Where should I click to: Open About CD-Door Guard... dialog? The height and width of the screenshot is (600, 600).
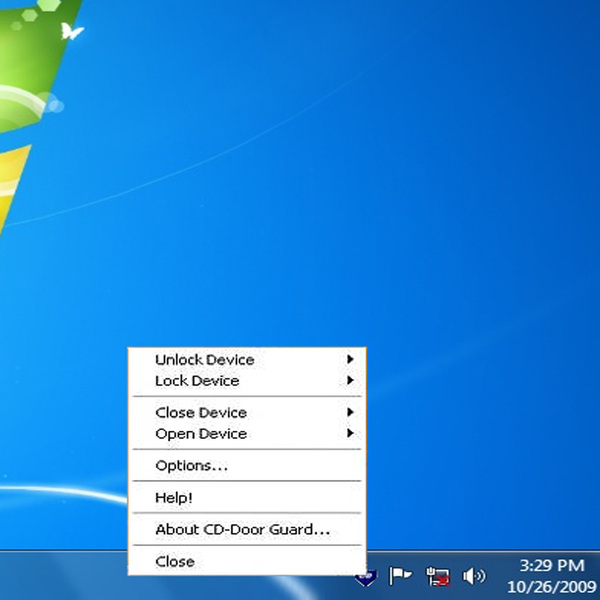(247, 529)
